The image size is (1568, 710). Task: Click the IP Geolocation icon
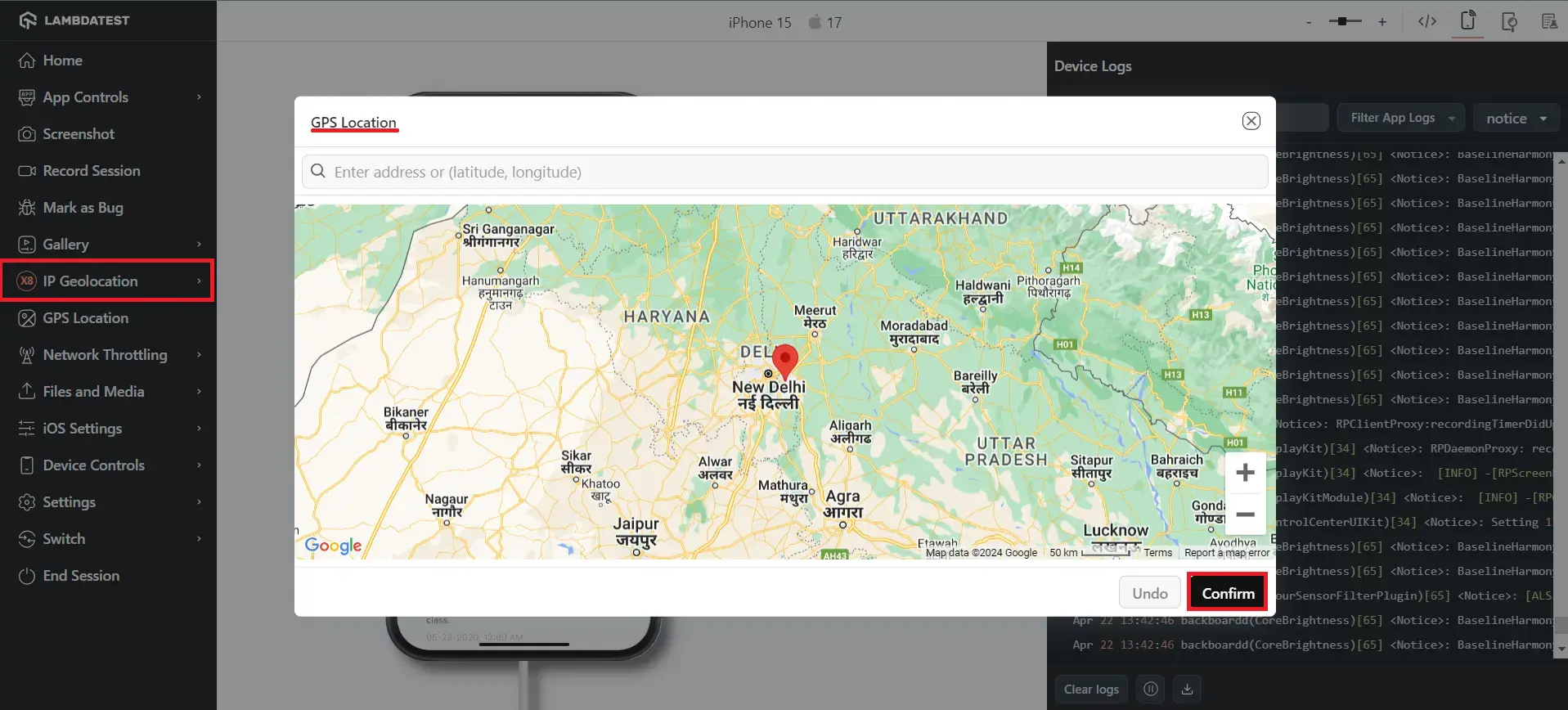coord(27,281)
